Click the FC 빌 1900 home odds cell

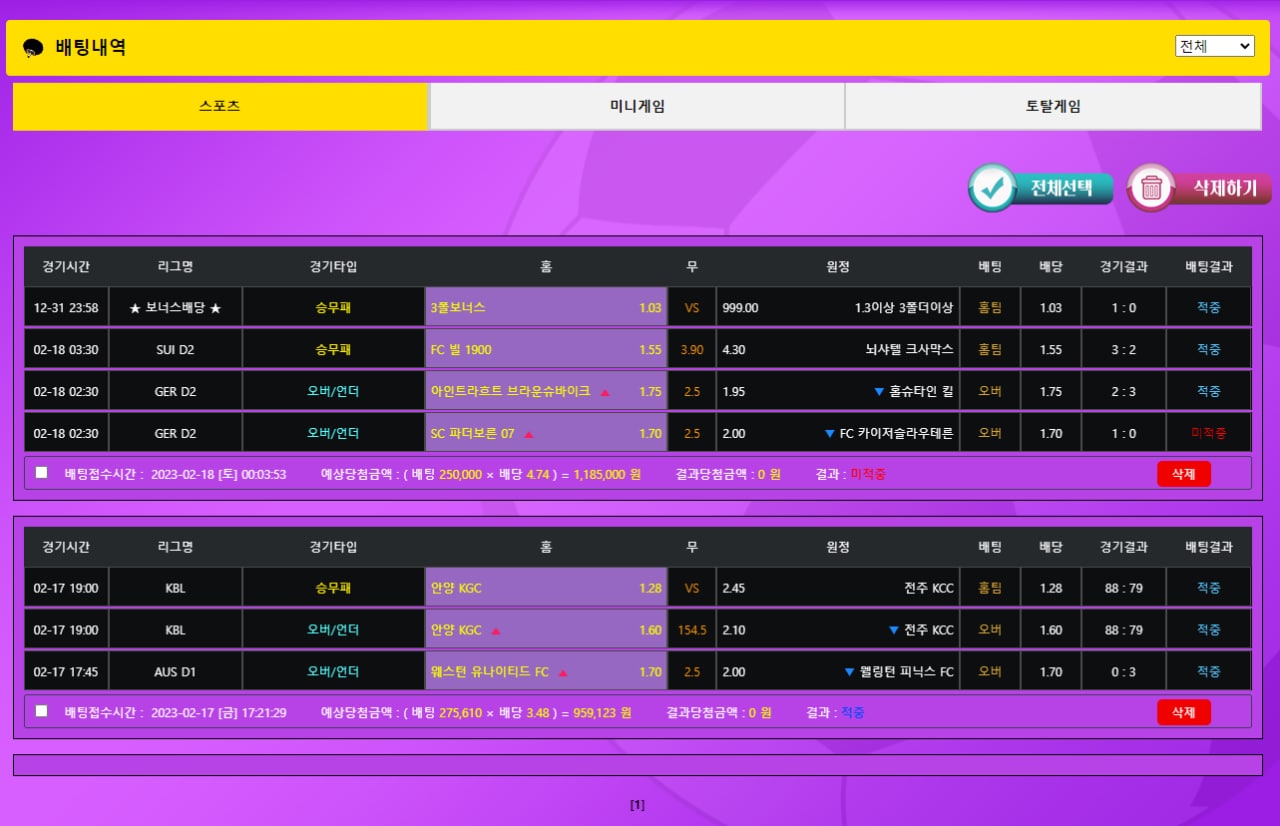pyautogui.click(x=546, y=350)
